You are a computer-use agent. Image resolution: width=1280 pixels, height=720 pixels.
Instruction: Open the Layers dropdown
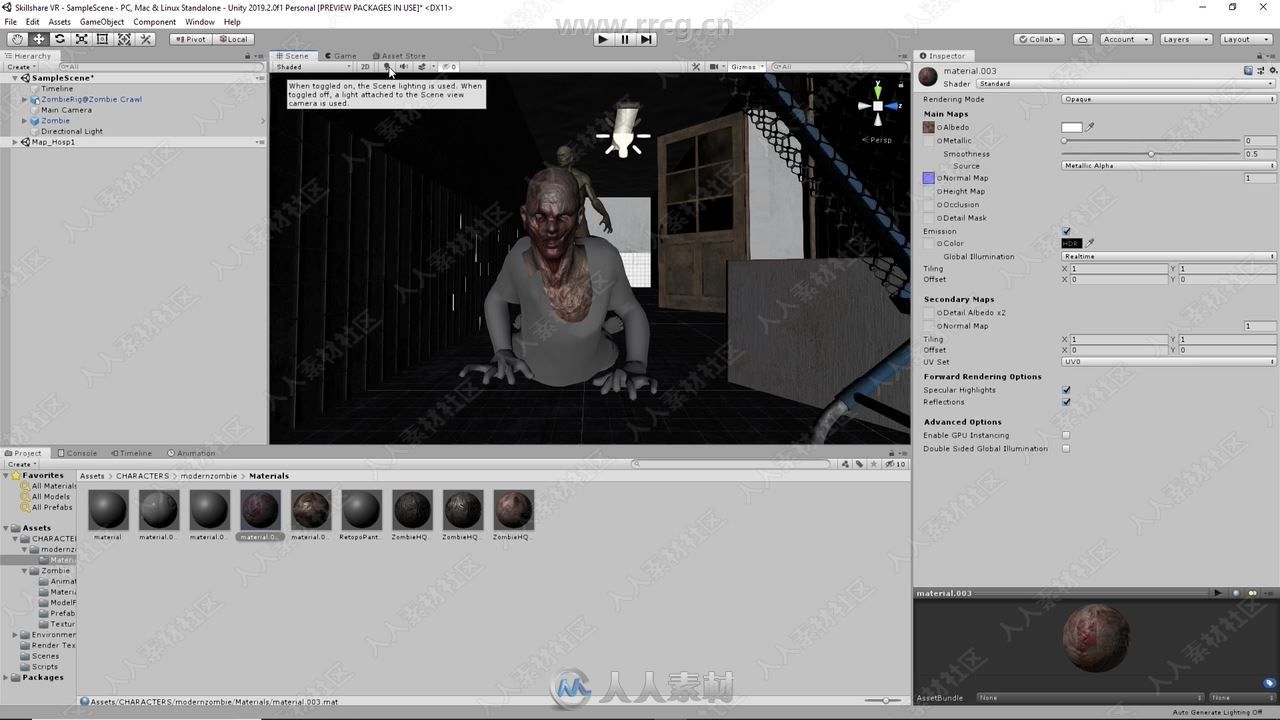tap(1186, 39)
